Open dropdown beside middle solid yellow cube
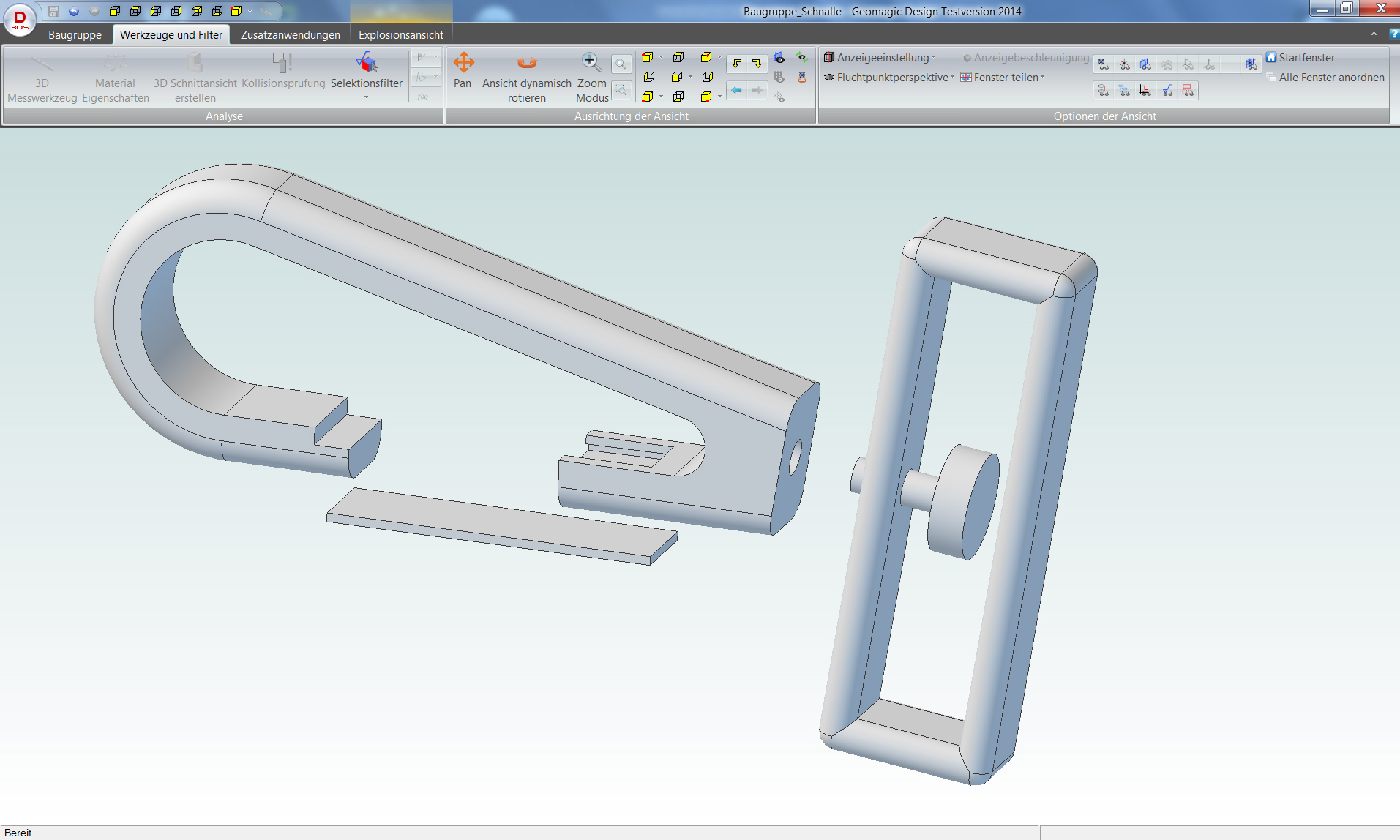 click(x=690, y=77)
